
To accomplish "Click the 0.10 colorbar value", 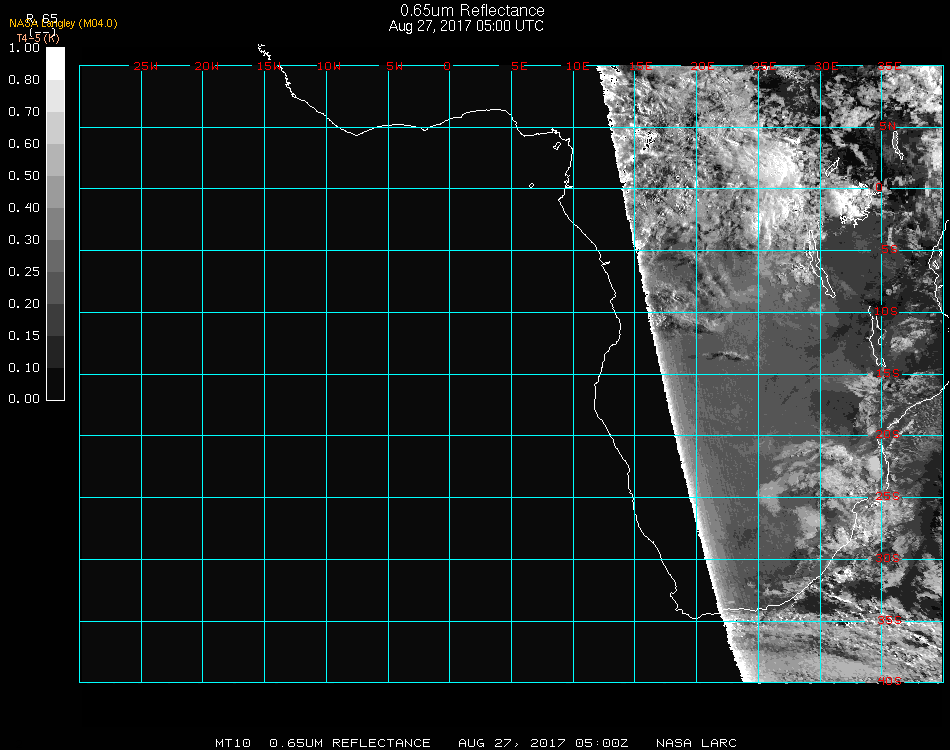I will 24,368.
